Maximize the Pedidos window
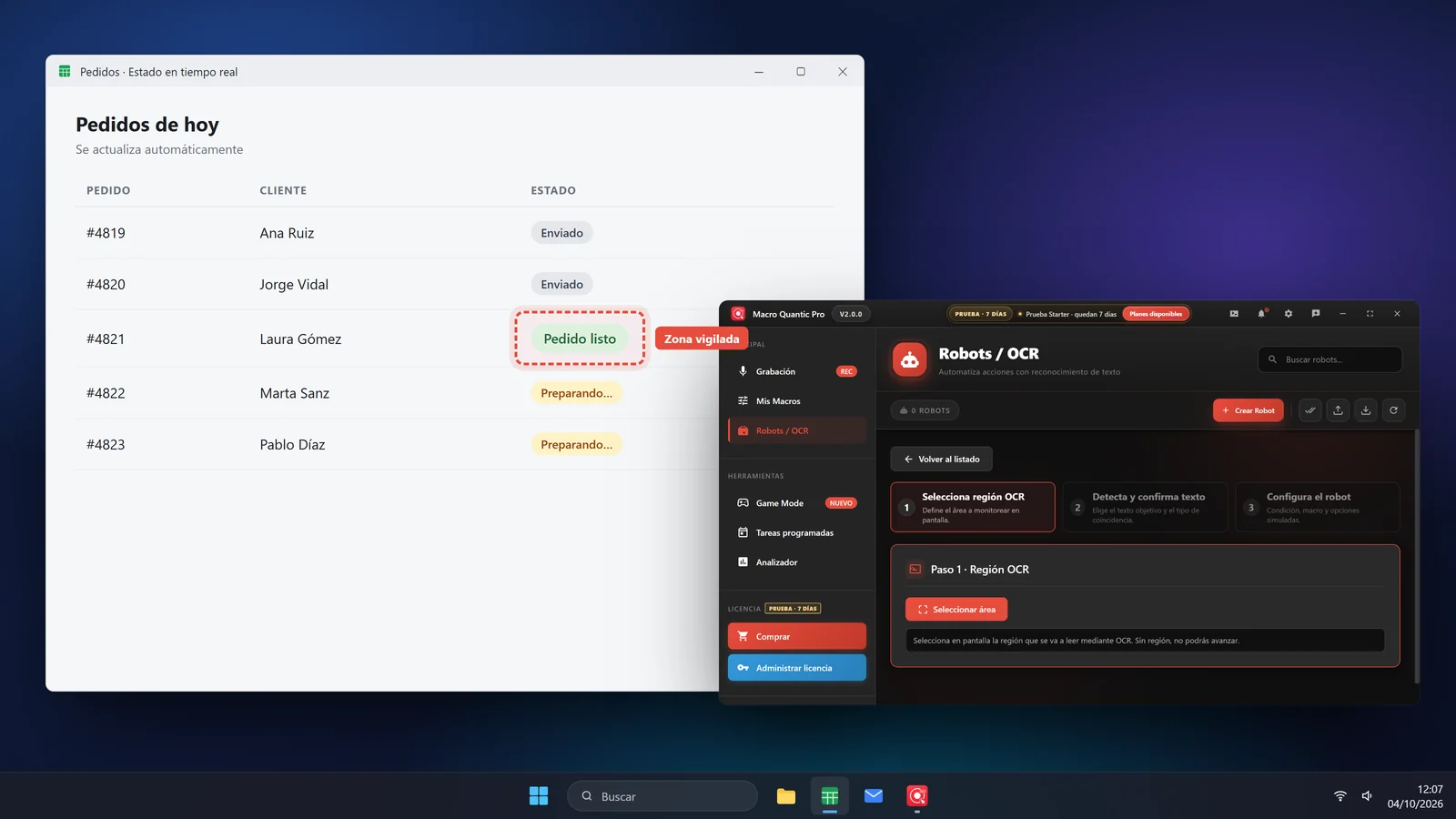Image resolution: width=1456 pixels, height=819 pixels. coord(801,72)
